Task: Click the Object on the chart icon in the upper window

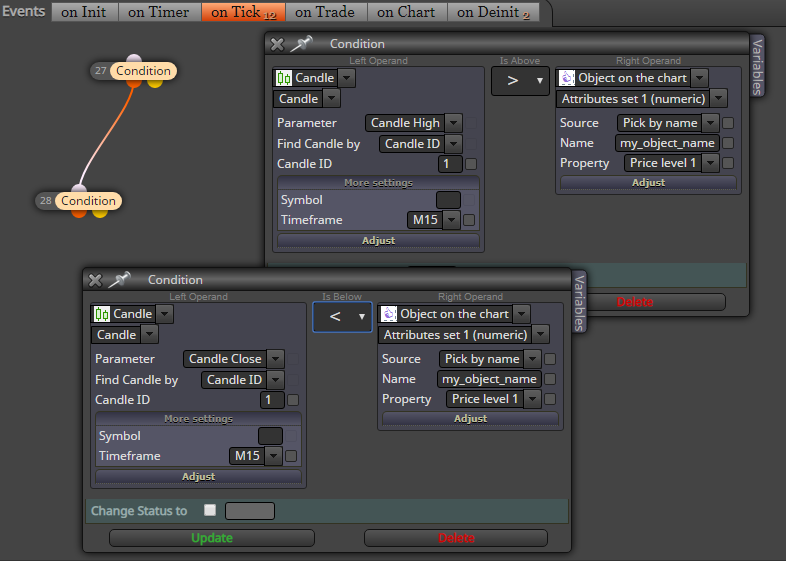Action: pyautogui.click(x=567, y=78)
